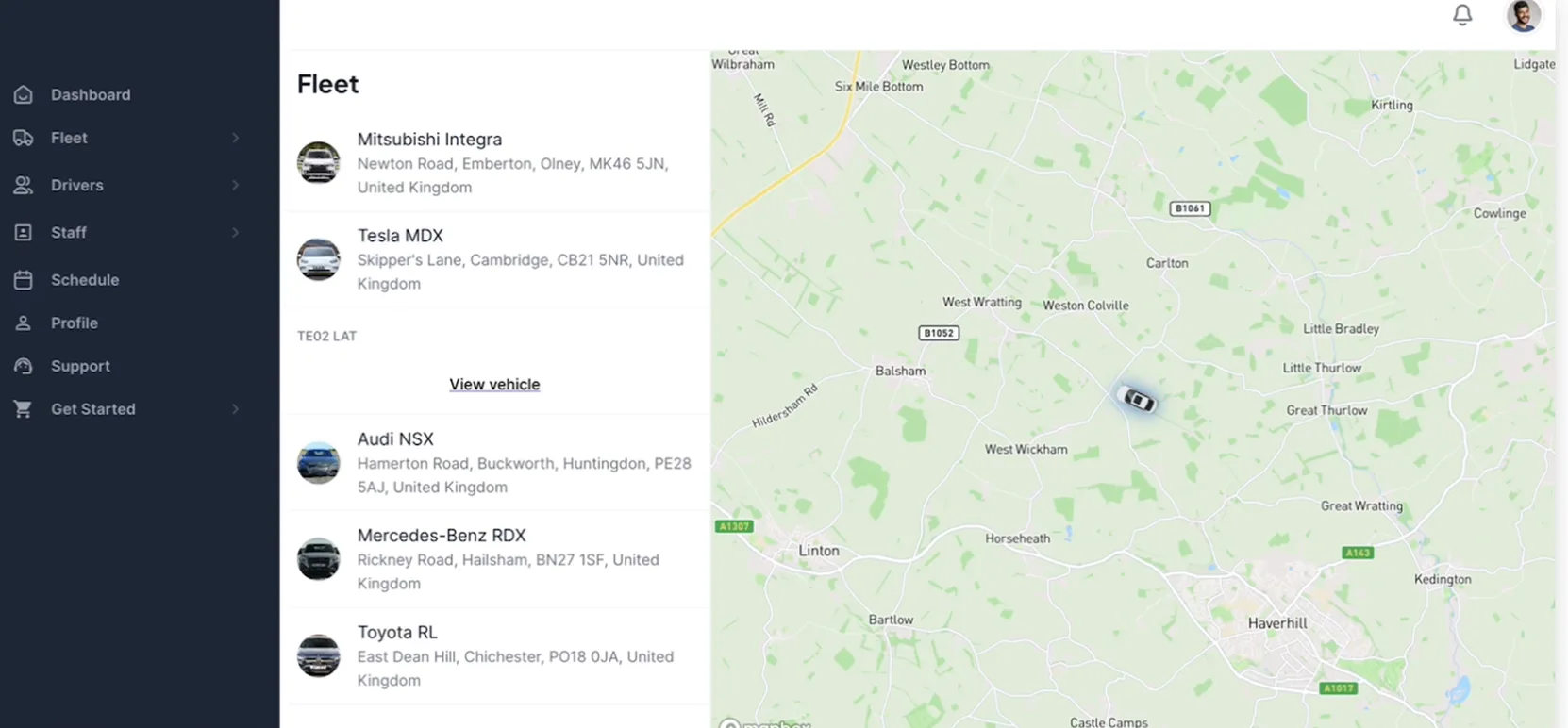Follow the View vehicle link
This screenshot has height=728, width=1568.
(494, 384)
